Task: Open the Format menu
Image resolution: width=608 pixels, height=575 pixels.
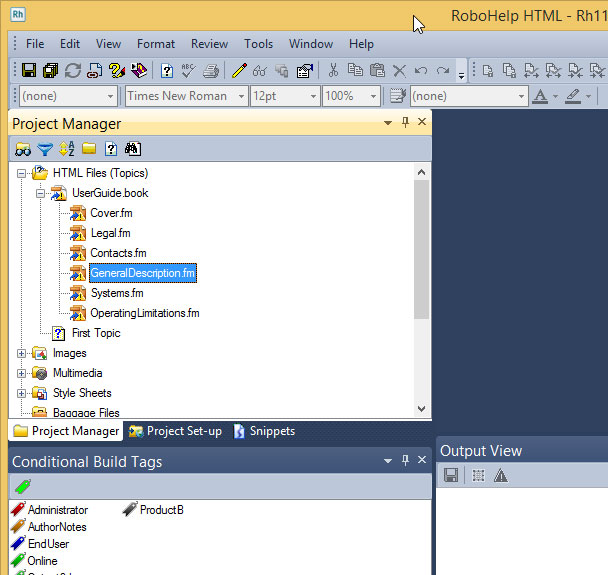Action: tap(155, 44)
